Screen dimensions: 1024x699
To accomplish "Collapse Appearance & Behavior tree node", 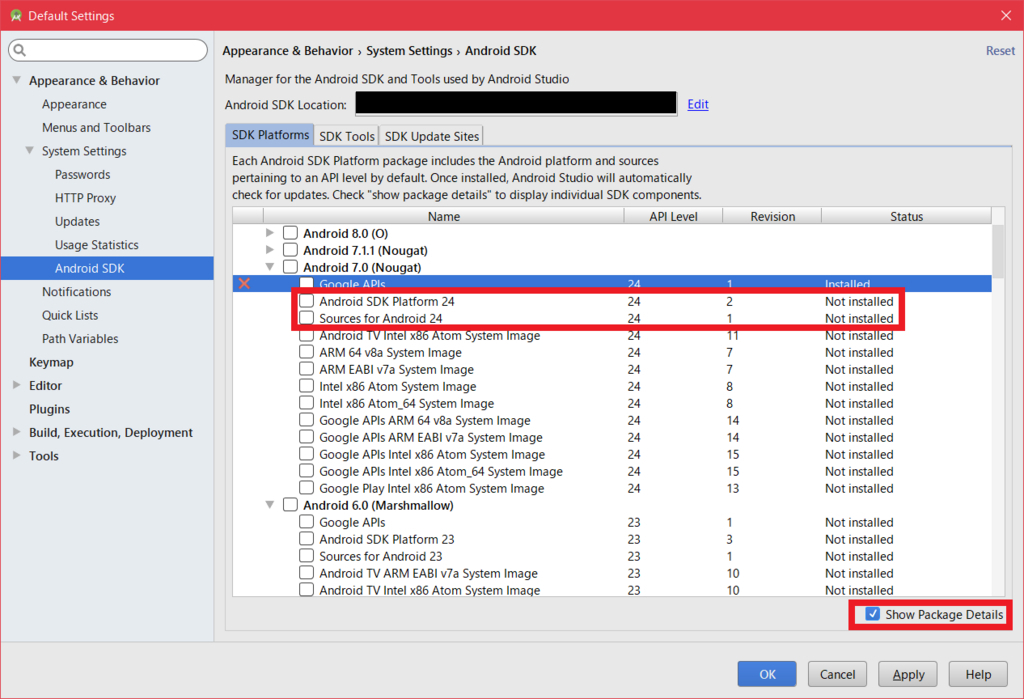I will click(16, 80).
